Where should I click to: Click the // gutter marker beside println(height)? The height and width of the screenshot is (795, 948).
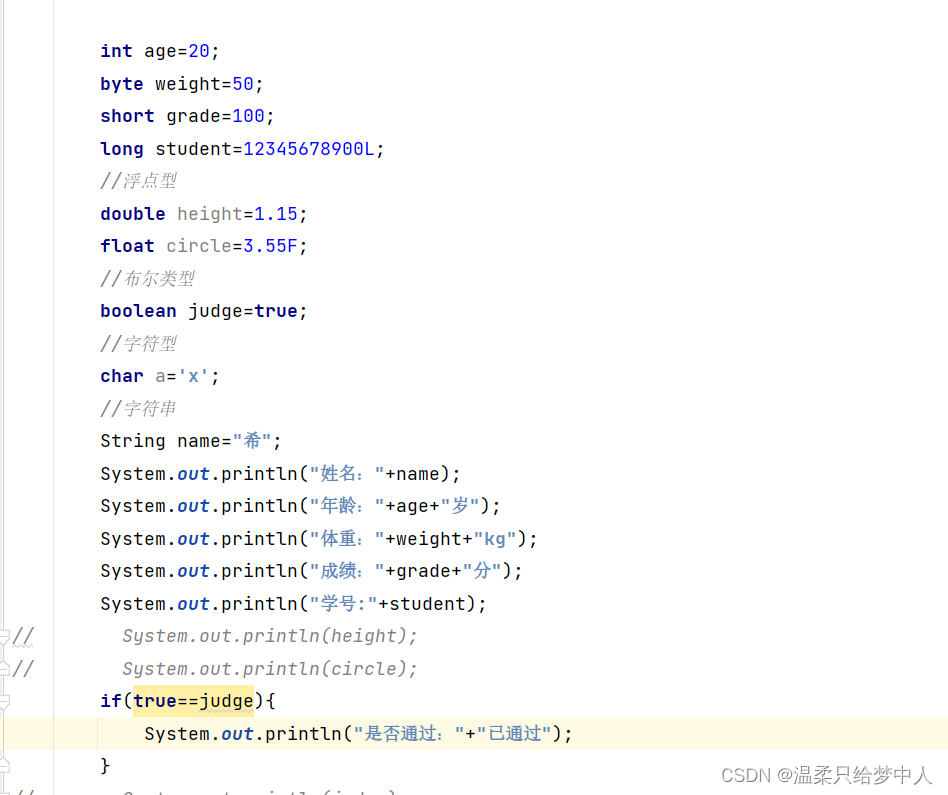[22, 635]
